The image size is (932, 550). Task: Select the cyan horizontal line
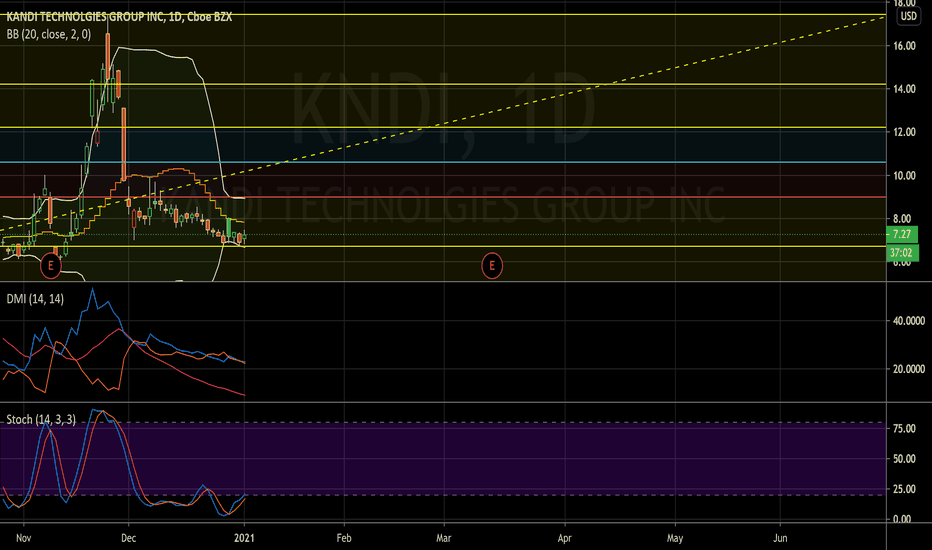[443, 162]
